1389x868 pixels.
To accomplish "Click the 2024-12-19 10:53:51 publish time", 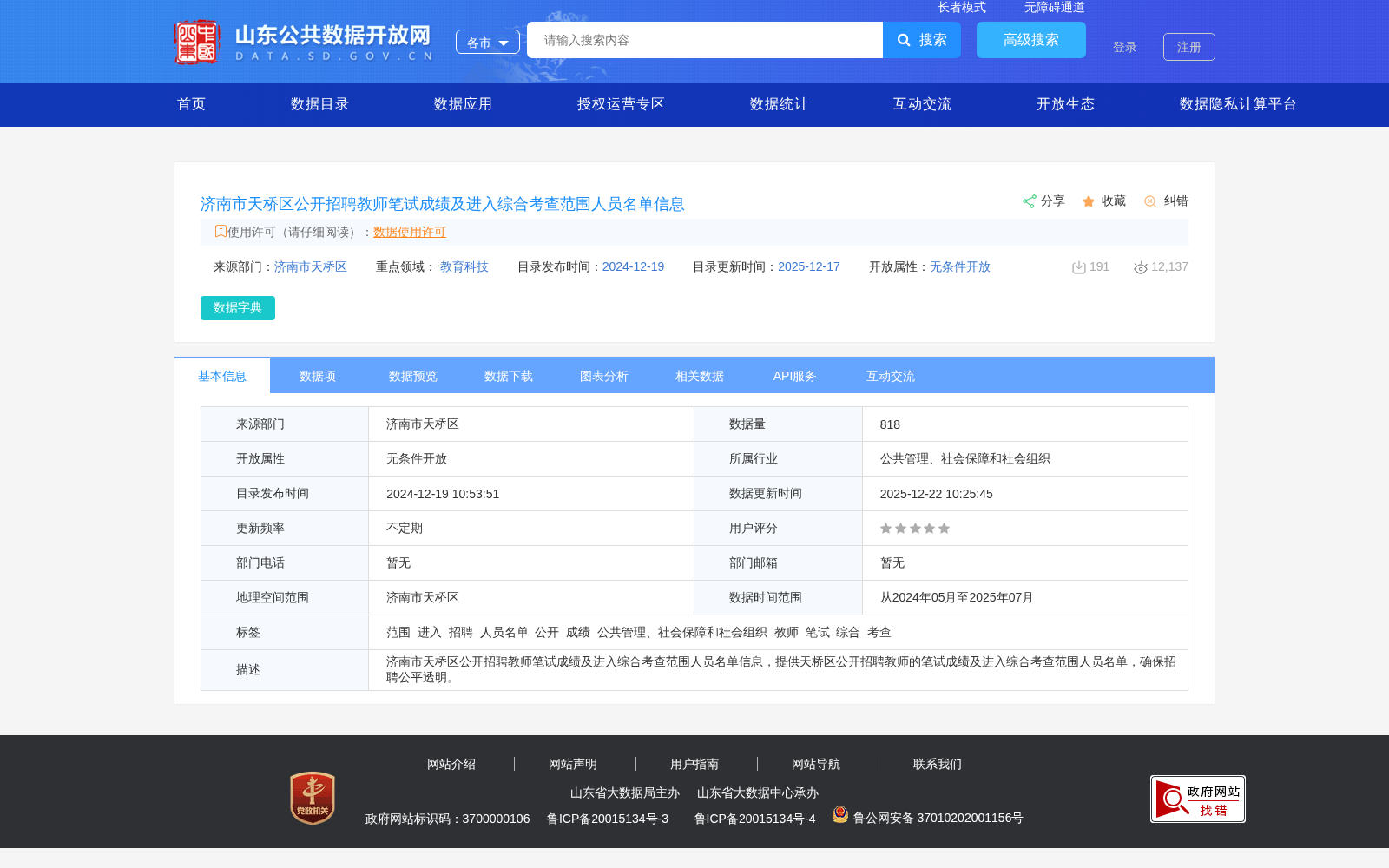I will (x=443, y=494).
